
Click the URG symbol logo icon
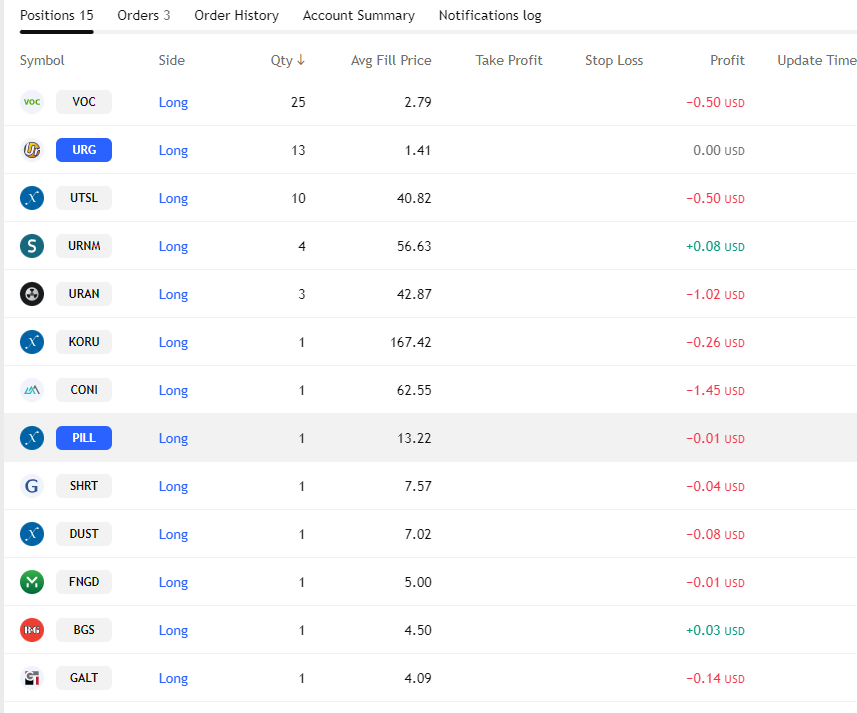pos(32,150)
